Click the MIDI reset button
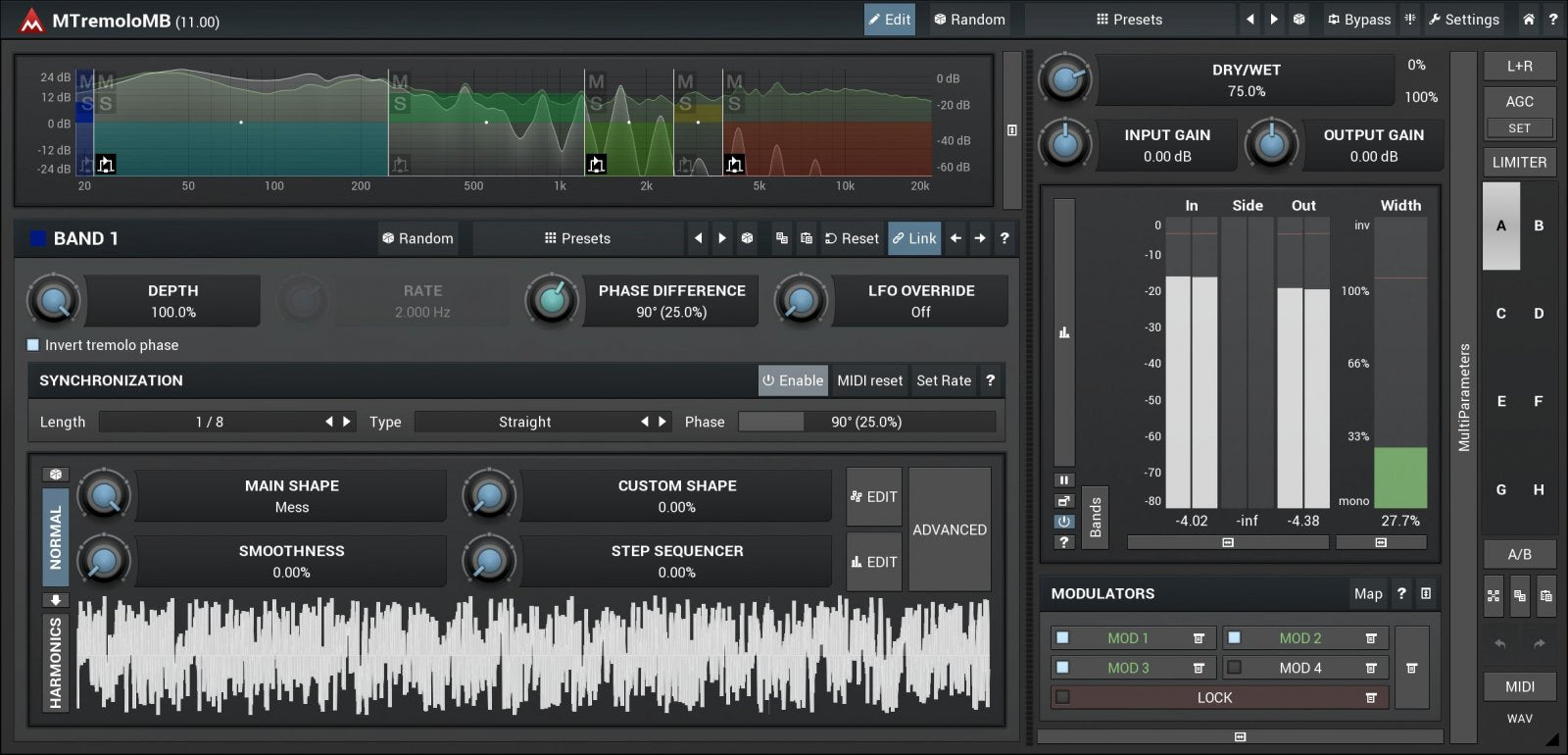Screen dimensions: 1568x755 (x=869, y=380)
